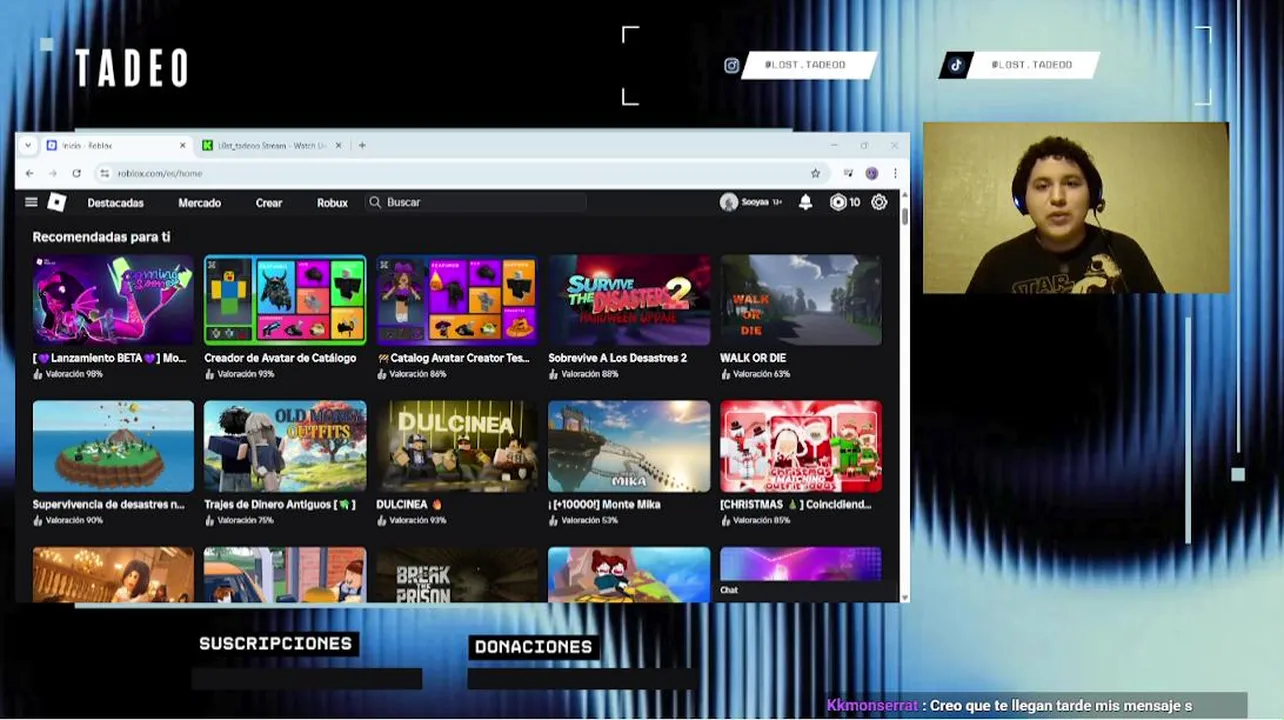Open the Crear menu
1284x720 pixels.
(269, 202)
